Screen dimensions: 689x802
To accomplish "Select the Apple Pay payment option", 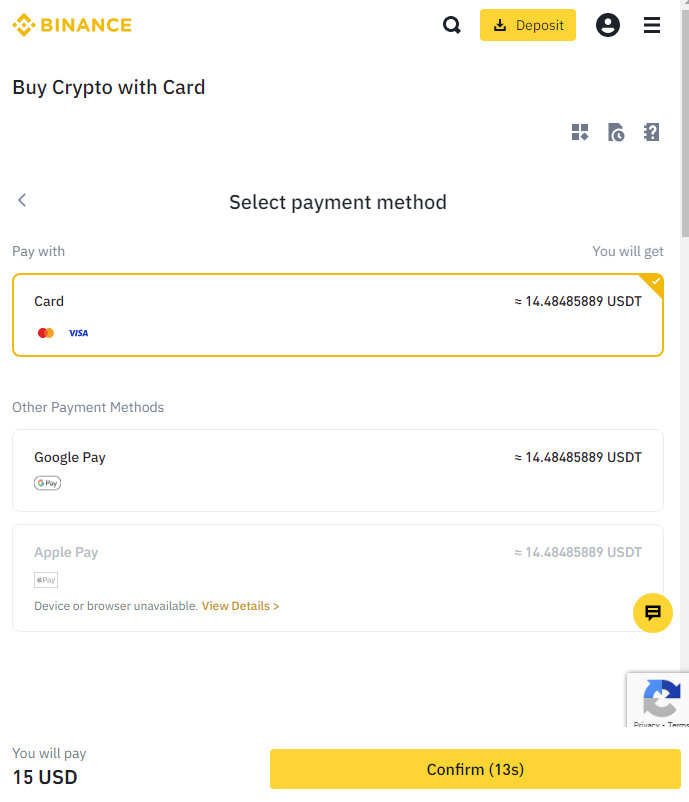I will (x=337, y=565).
